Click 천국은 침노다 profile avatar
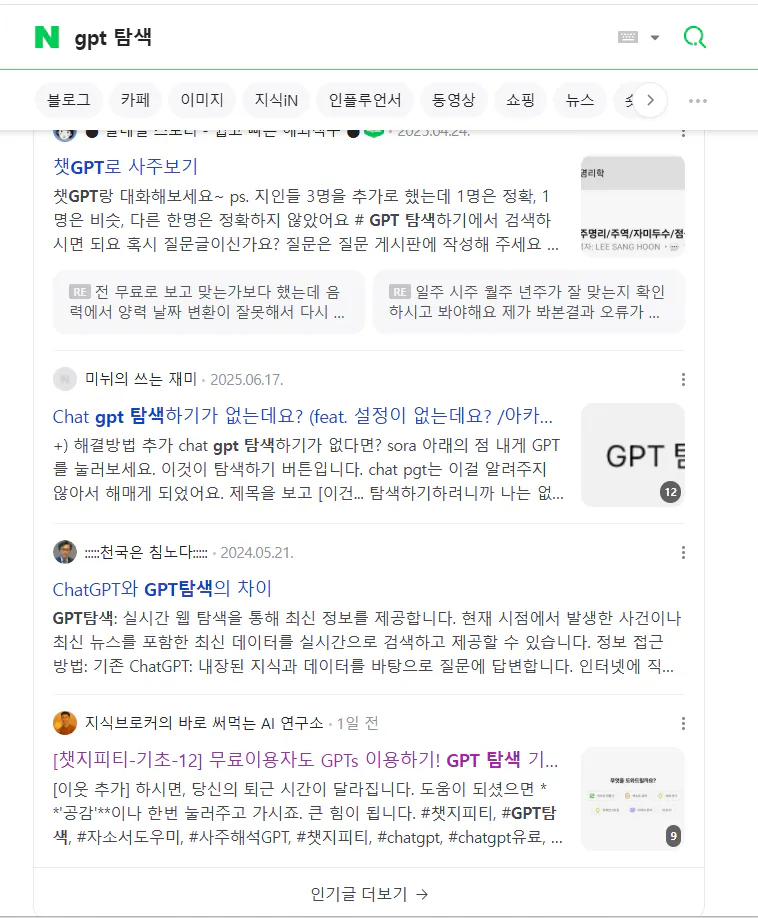This screenshot has height=918, width=758. pyautogui.click(x=65, y=552)
